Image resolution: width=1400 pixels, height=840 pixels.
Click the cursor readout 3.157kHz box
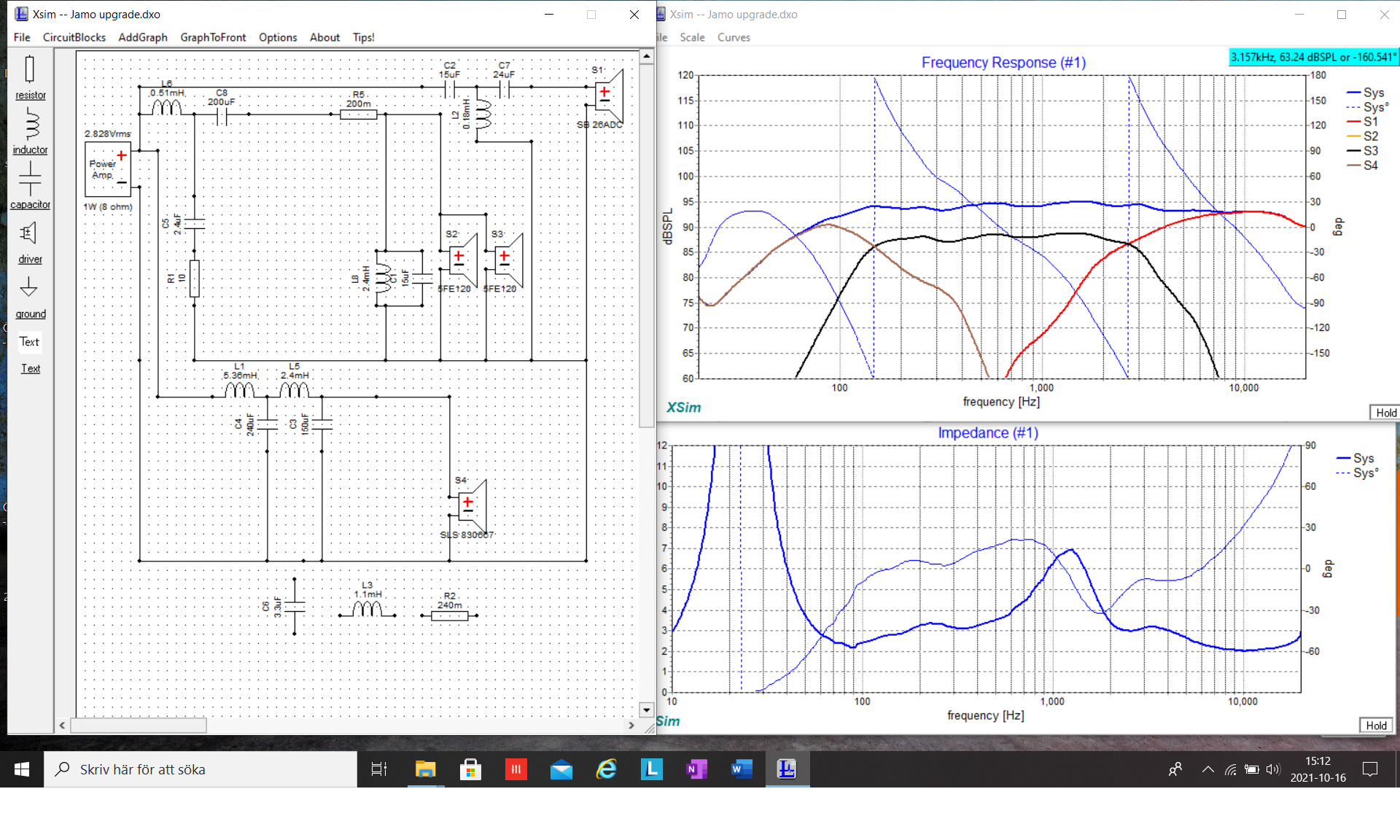click(1313, 57)
